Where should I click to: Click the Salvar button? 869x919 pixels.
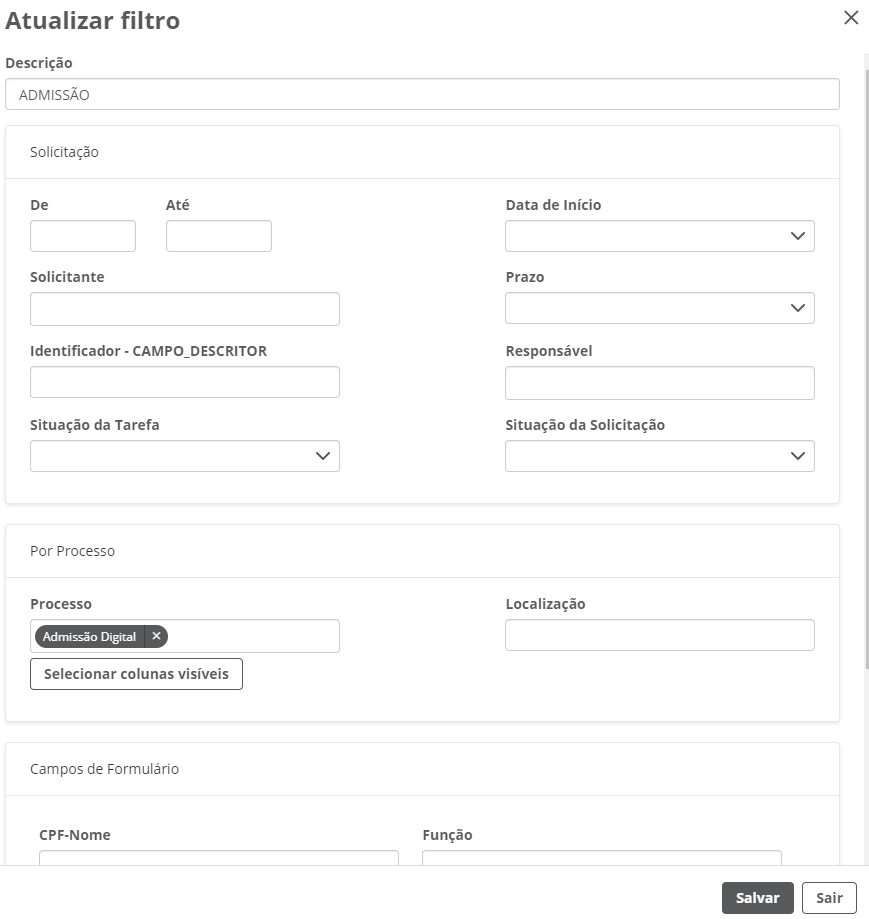click(x=757, y=898)
